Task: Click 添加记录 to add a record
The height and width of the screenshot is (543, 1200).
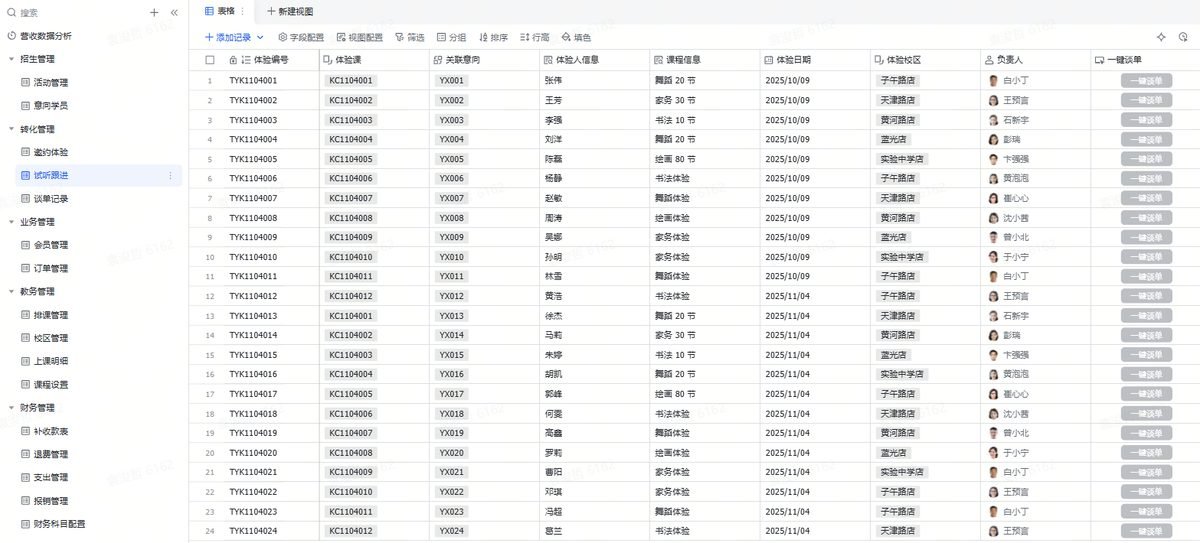Action: tap(228, 37)
